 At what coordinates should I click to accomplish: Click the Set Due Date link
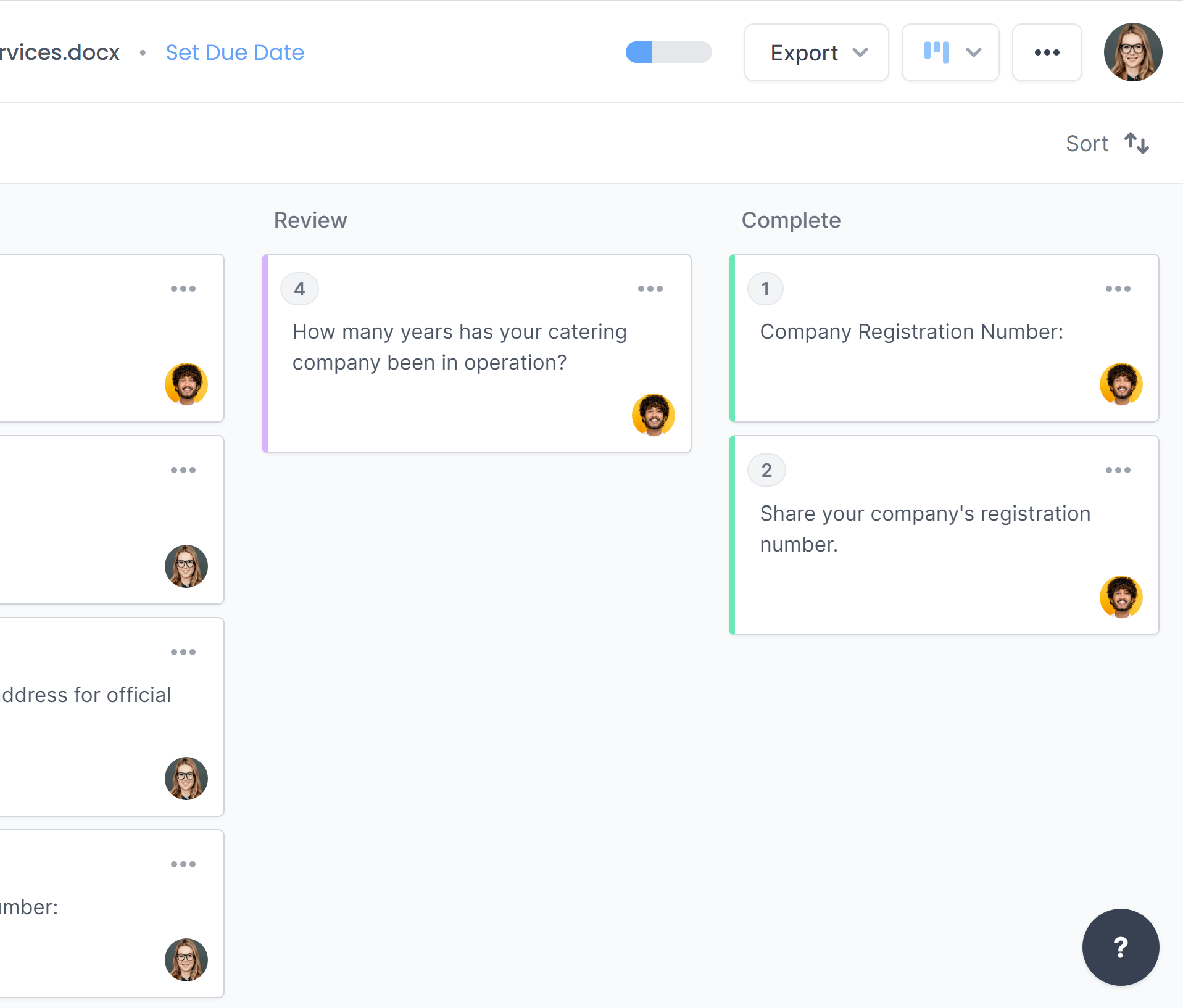tap(235, 52)
